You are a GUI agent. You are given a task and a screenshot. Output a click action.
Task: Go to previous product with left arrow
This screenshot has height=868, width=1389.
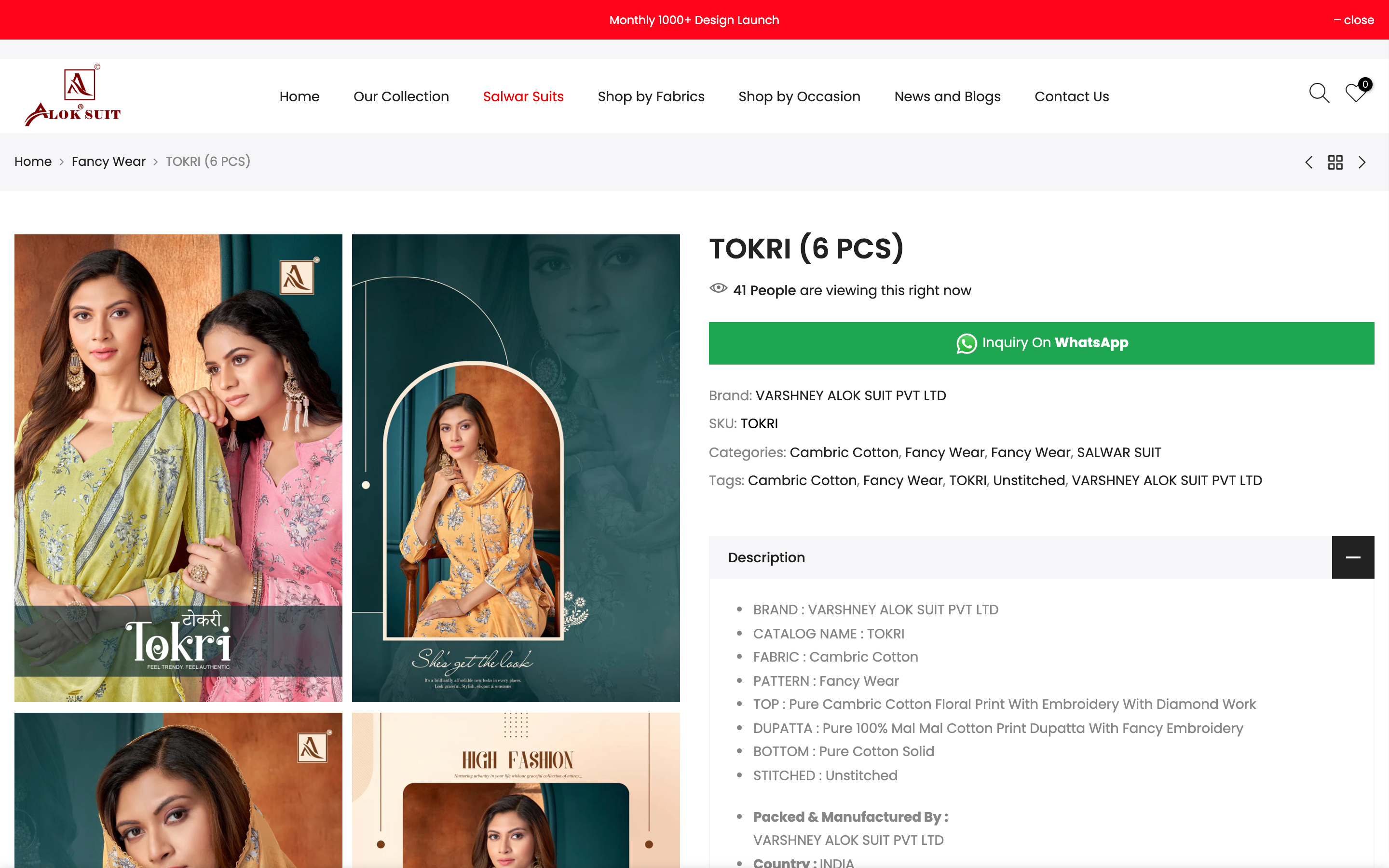pos(1308,163)
